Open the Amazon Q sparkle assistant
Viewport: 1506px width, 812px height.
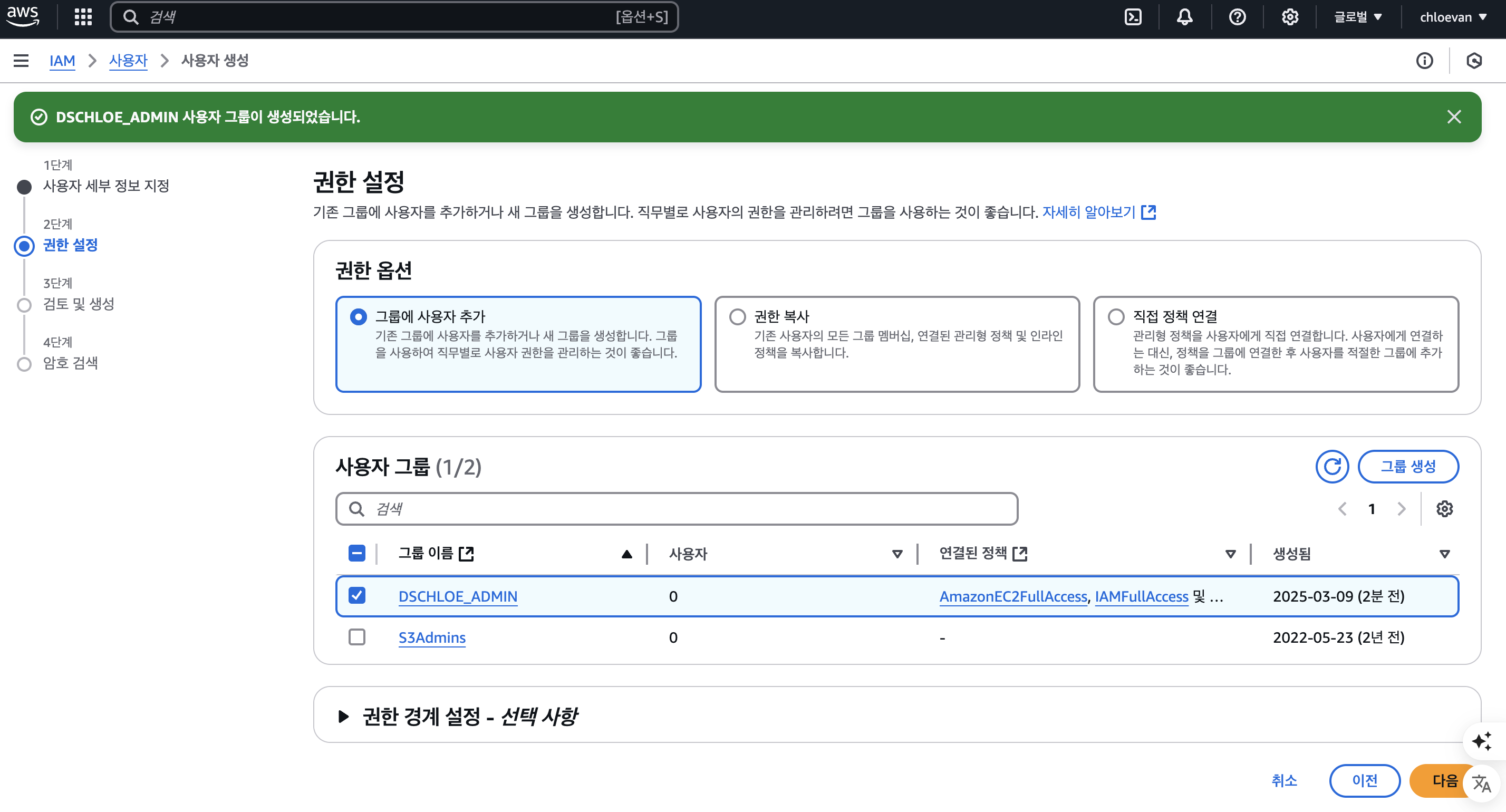pos(1481,741)
